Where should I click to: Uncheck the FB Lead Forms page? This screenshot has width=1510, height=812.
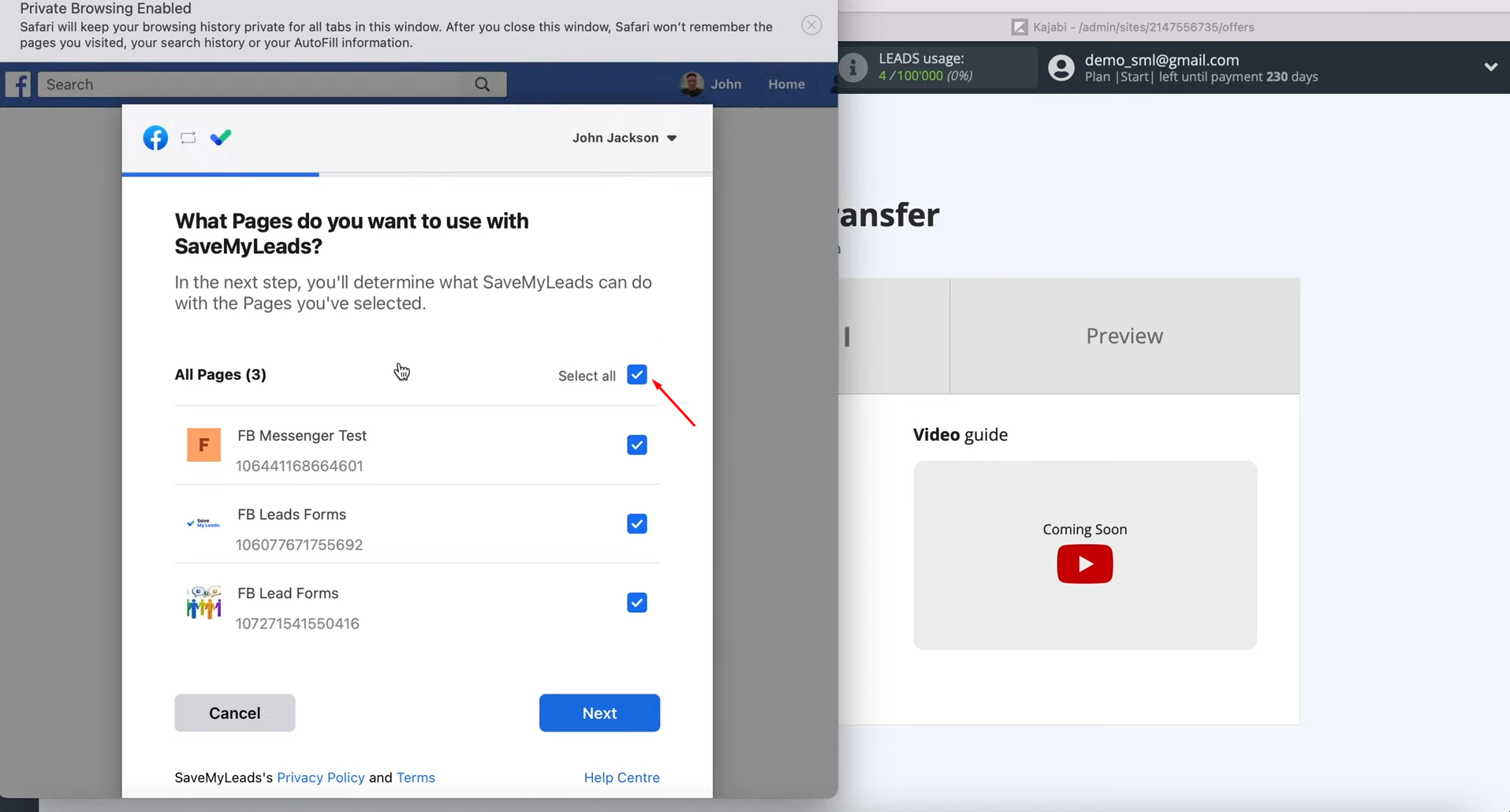(637, 602)
